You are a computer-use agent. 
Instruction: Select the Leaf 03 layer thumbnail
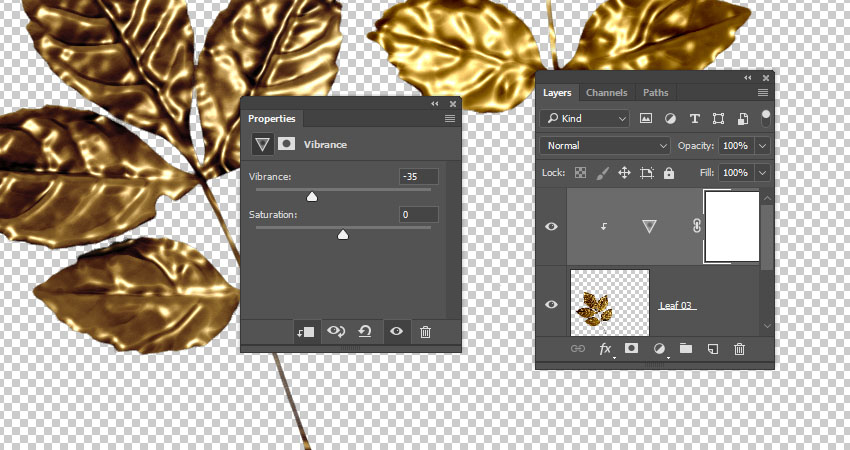pyautogui.click(x=610, y=303)
